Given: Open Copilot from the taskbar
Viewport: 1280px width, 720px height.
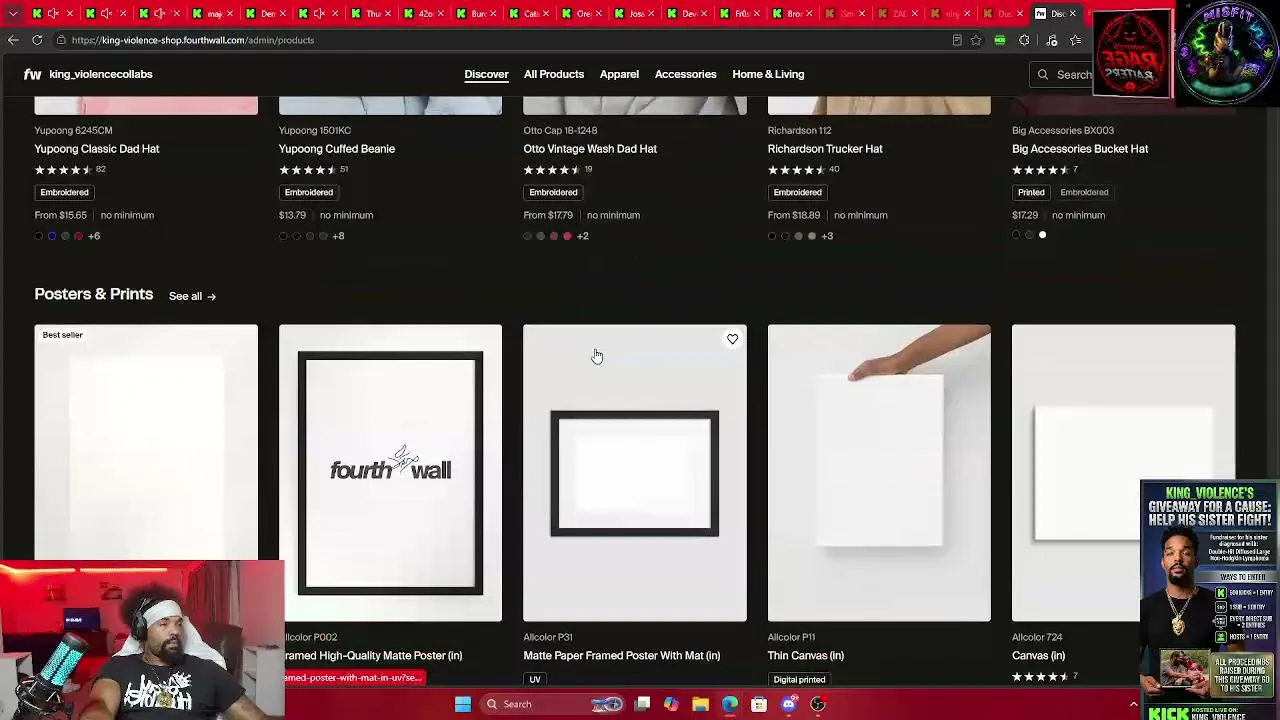Looking at the screenshot, I should (671, 704).
